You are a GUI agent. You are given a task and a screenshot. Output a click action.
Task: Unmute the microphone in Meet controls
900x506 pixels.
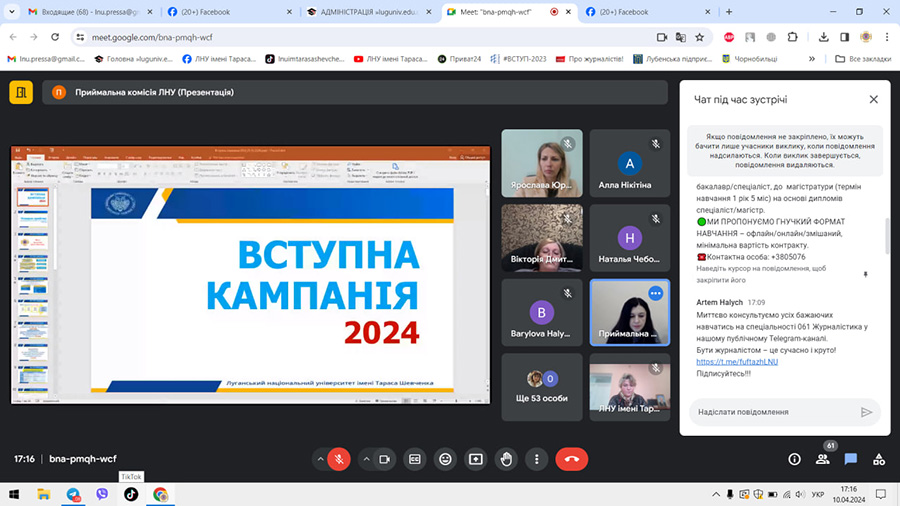(339, 459)
